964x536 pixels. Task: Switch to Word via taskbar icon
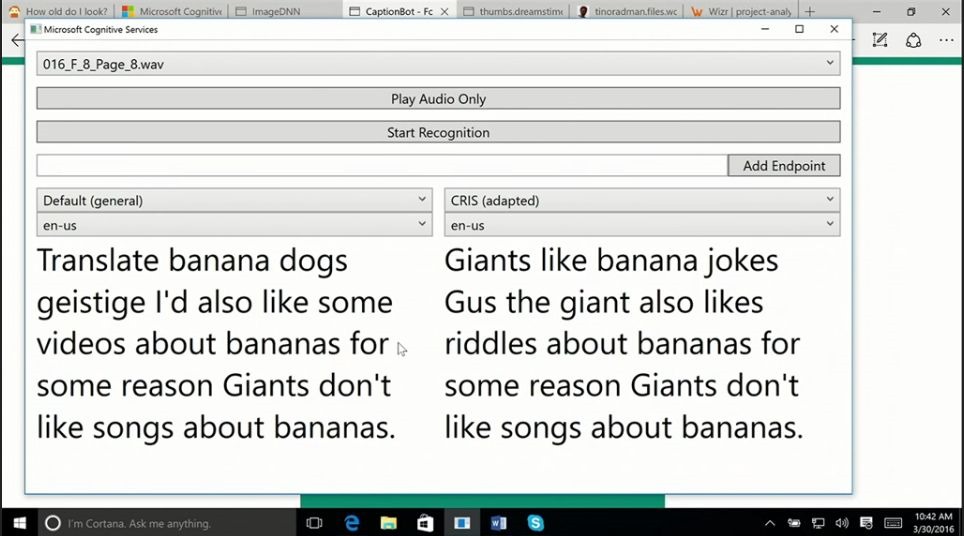(x=499, y=522)
